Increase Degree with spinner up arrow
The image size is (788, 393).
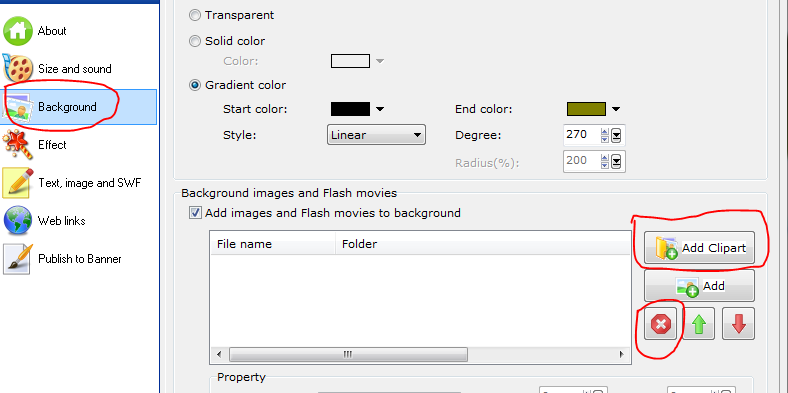click(605, 132)
